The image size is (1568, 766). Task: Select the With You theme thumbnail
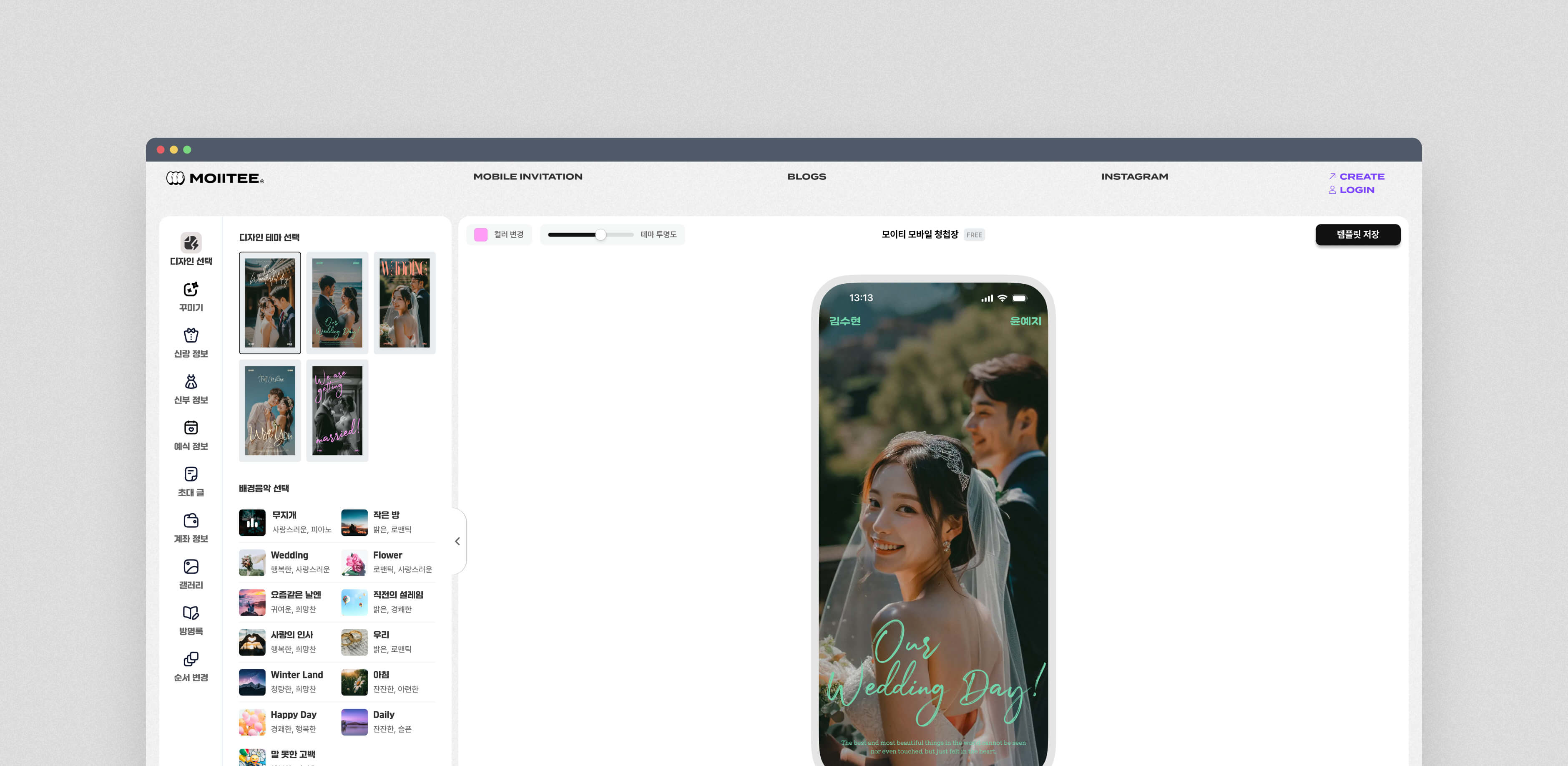tap(270, 411)
